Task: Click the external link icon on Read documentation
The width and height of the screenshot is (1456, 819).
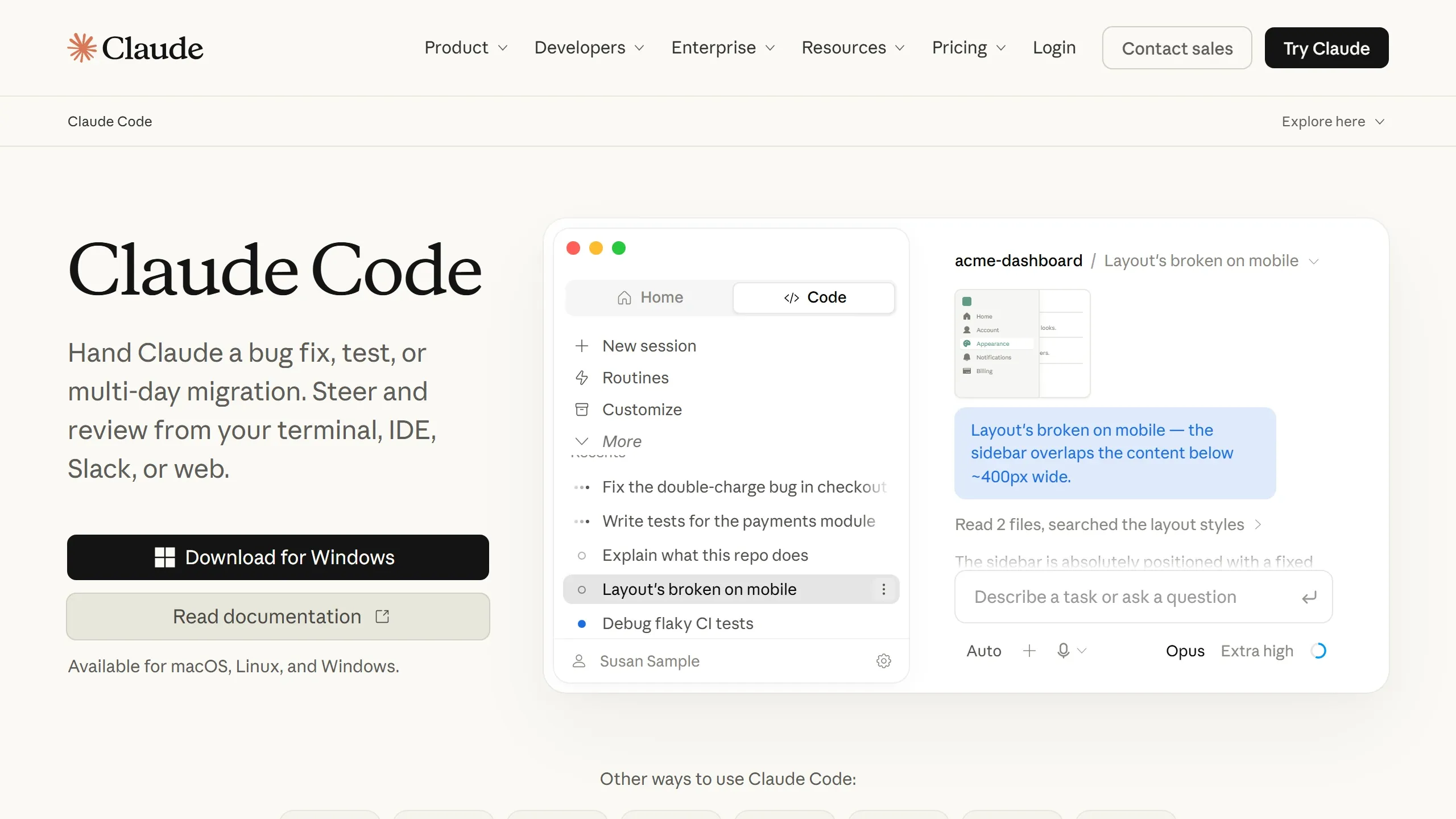Action: tap(382, 617)
